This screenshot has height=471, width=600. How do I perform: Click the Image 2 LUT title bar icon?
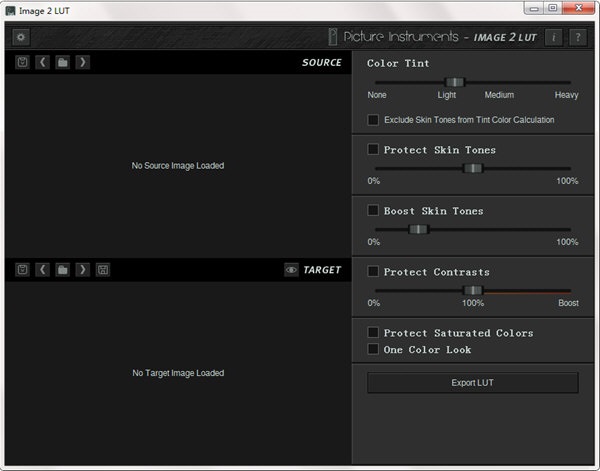pyautogui.click(x=10, y=11)
